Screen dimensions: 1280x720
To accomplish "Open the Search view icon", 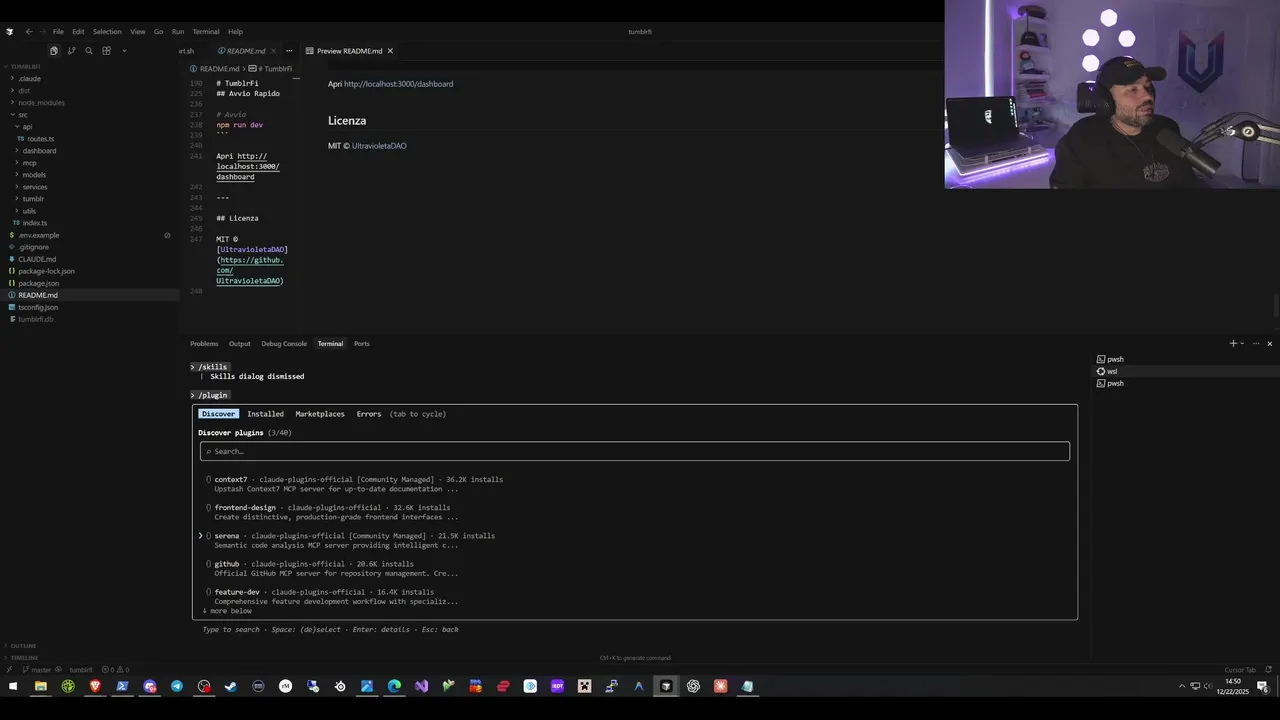I will click(x=89, y=51).
